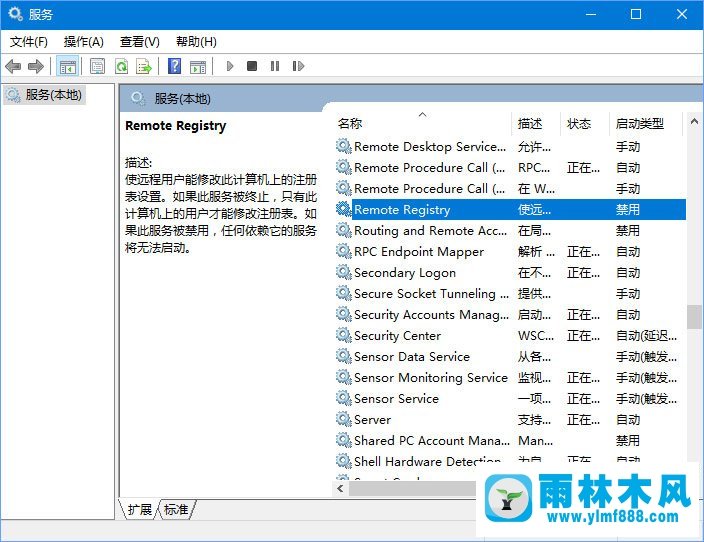Viewport: 704px width, 542px height.
Task: Select Routing and Remote Acc... row name
Action: 431,230
